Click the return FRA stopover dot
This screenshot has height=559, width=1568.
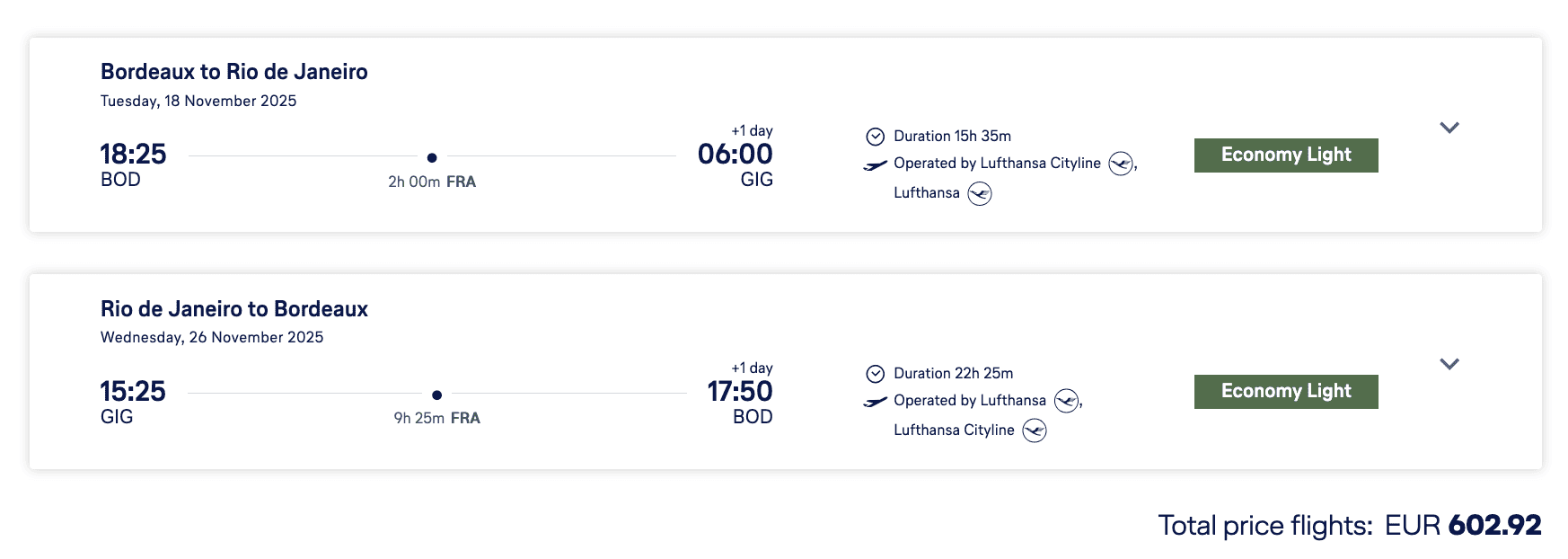(x=436, y=395)
